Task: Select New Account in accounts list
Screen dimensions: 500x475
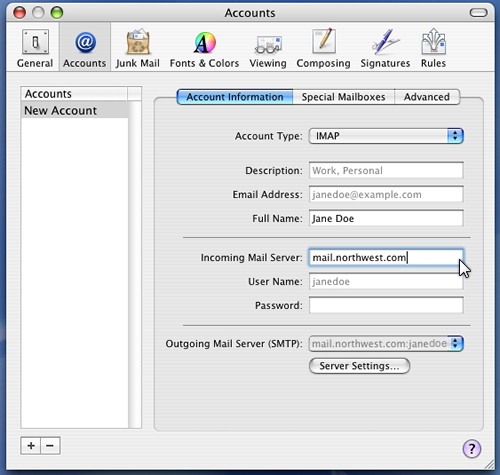Action: point(75,110)
